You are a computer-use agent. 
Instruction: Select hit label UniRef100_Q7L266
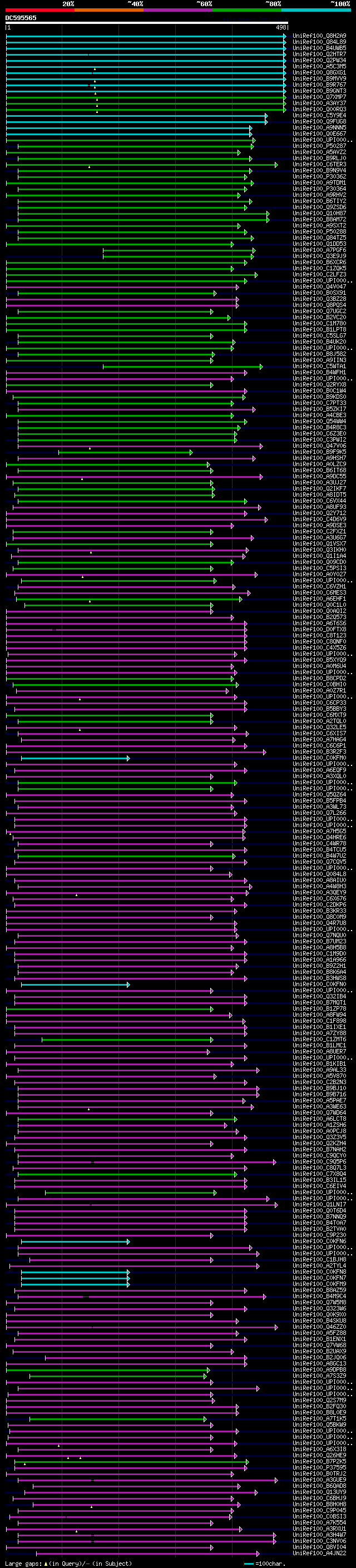coord(319,813)
